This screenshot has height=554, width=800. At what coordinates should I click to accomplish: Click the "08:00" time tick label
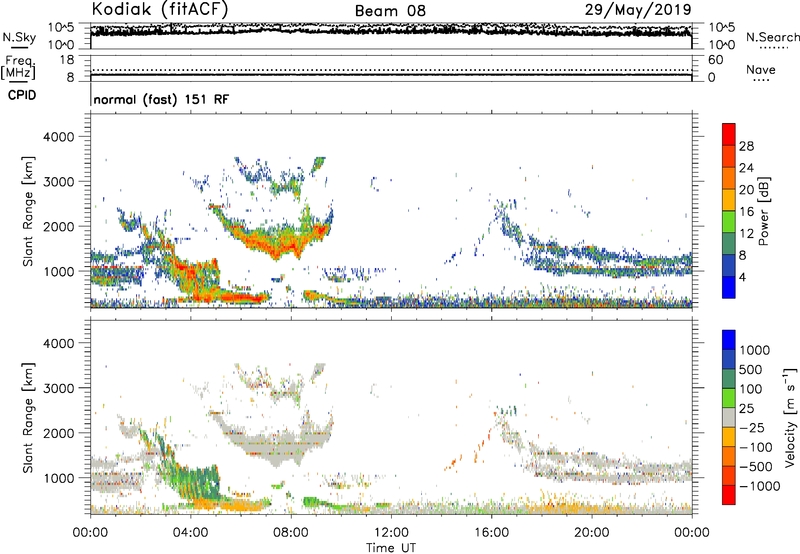[291, 533]
